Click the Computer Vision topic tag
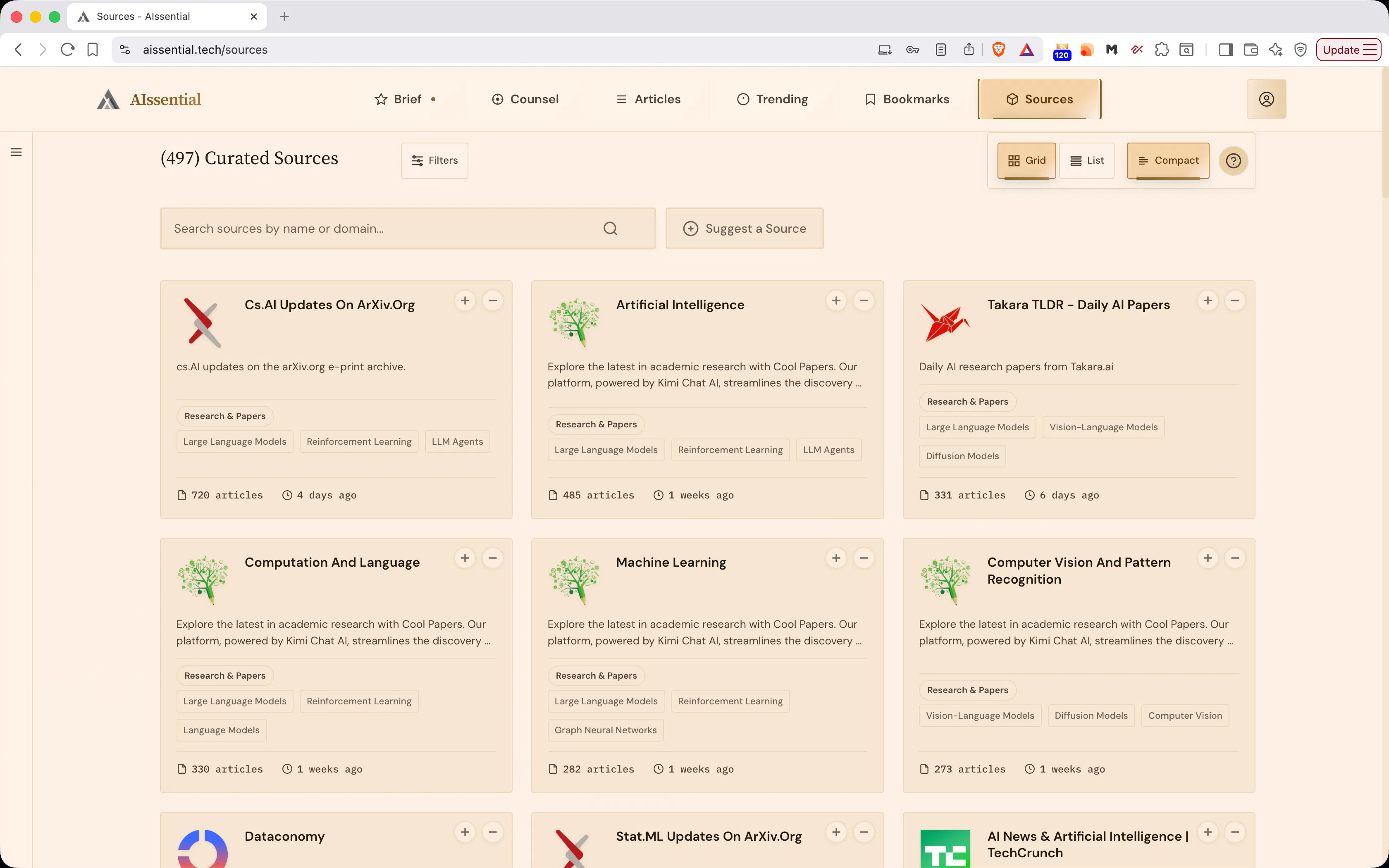The width and height of the screenshot is (1389, 868). (x=1185, y=716)
